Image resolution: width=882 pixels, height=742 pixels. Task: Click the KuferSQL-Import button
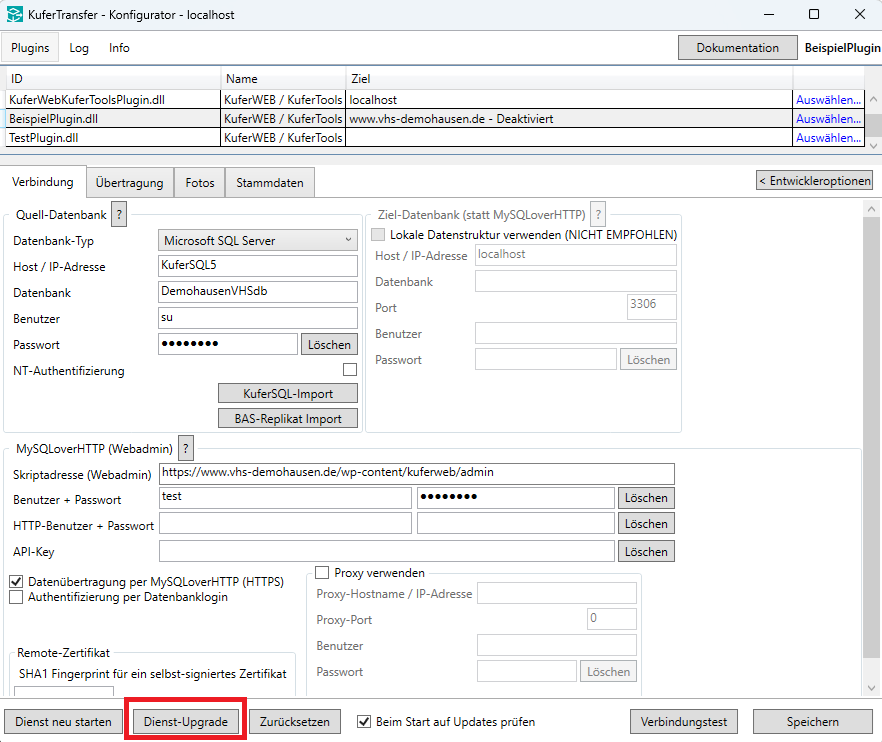click(287, 393)
